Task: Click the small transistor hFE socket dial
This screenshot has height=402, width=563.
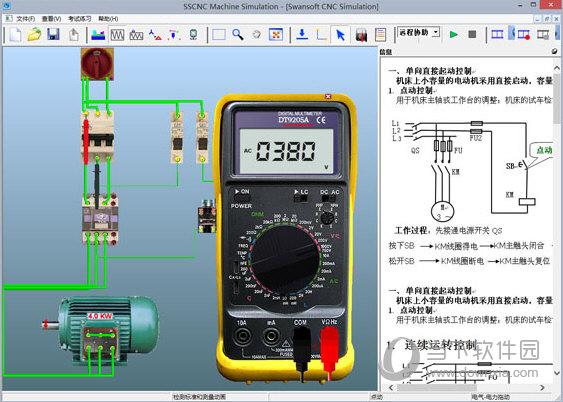Action: pos(327,218)
